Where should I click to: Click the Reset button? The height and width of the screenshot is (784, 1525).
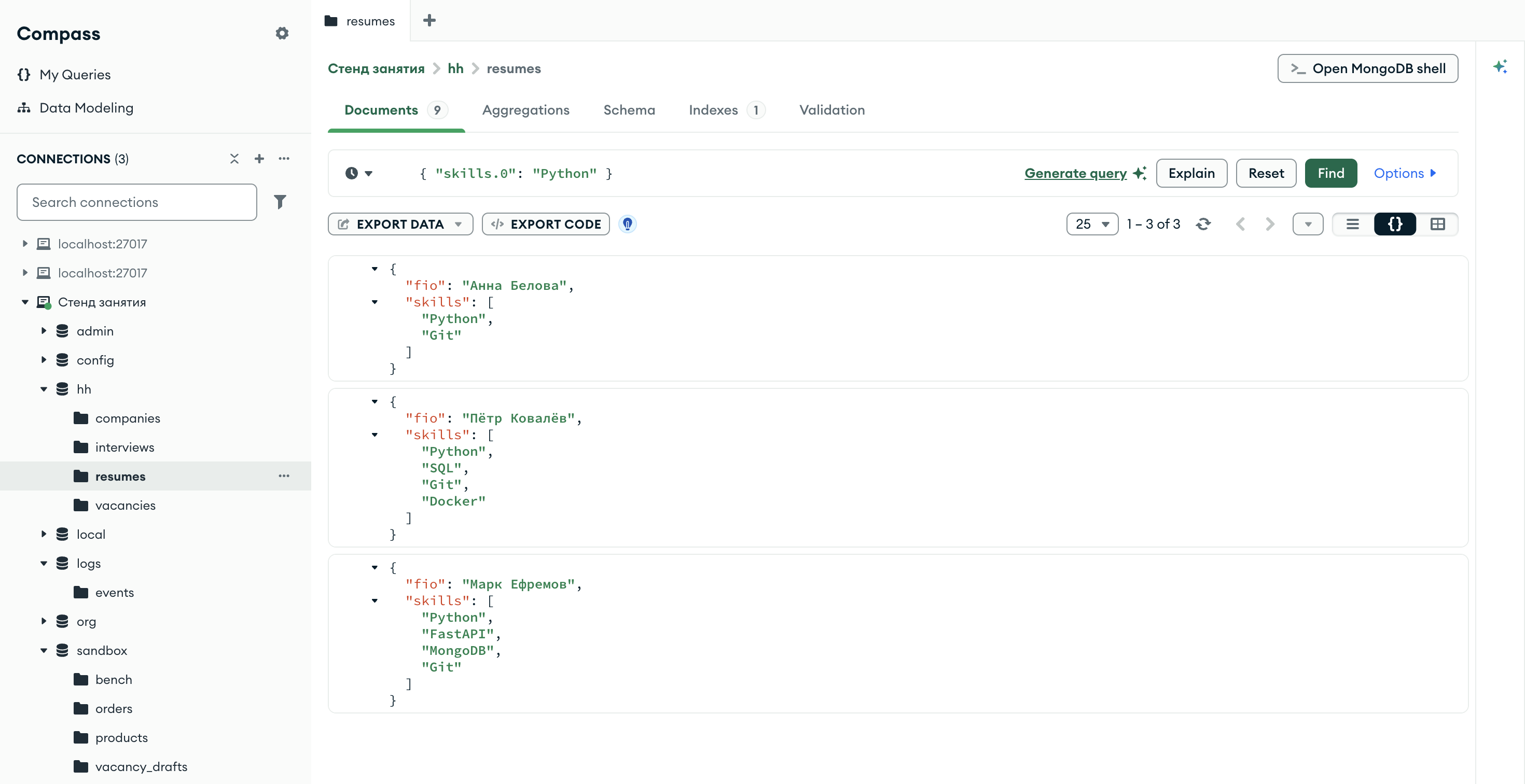tap(1266, 173)
